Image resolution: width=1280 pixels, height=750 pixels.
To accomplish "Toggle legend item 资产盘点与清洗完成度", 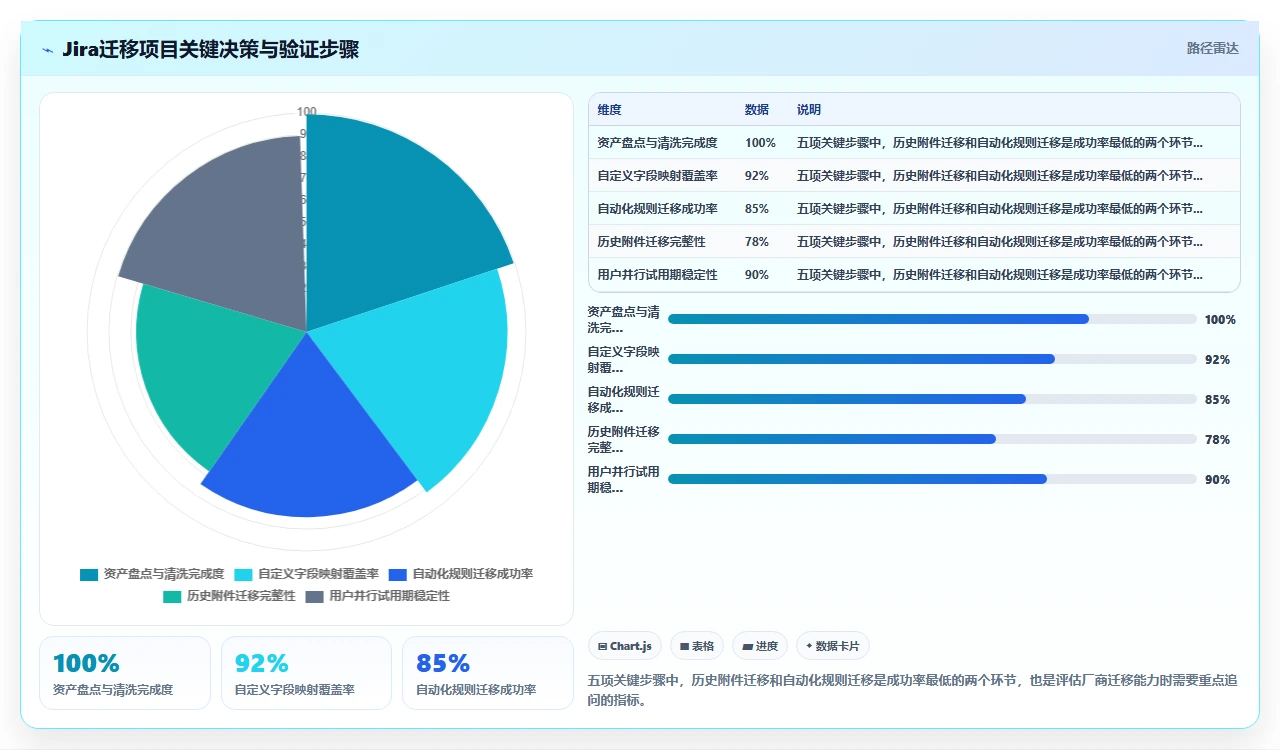I will pyautogui.click(x=152, y=574).
